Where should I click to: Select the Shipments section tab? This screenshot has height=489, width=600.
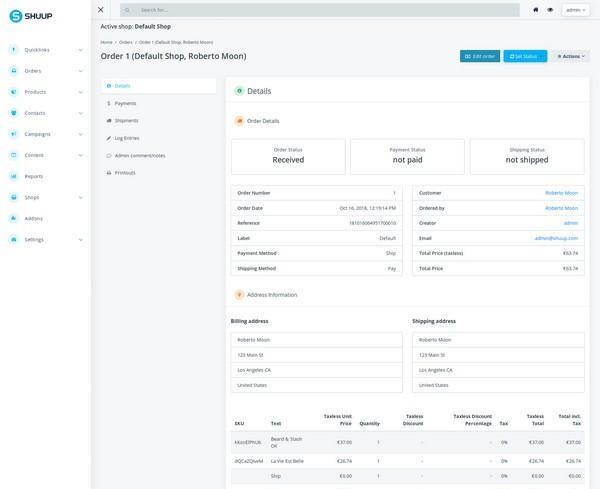[x=159, y=121]
